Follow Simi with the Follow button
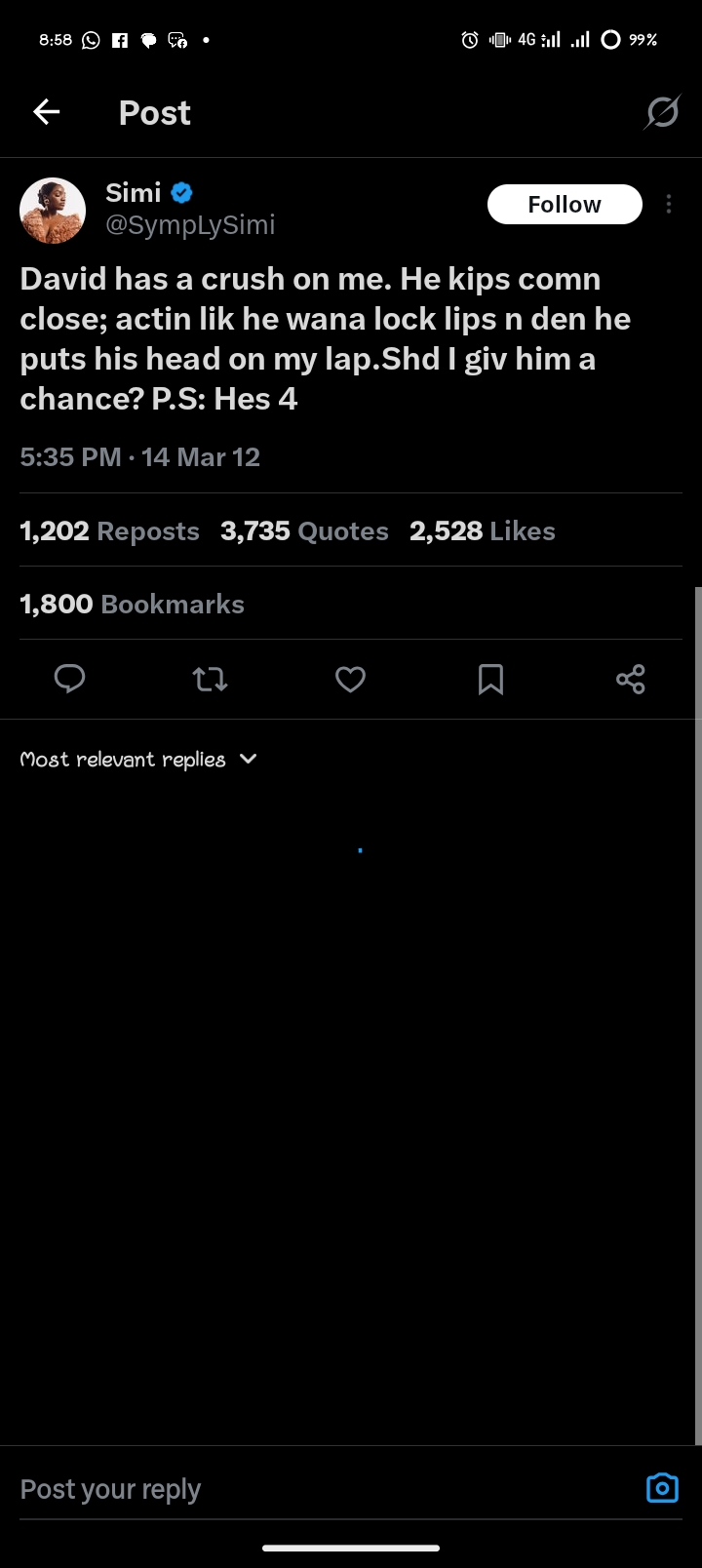The image size is (702, 1568). 565,204
